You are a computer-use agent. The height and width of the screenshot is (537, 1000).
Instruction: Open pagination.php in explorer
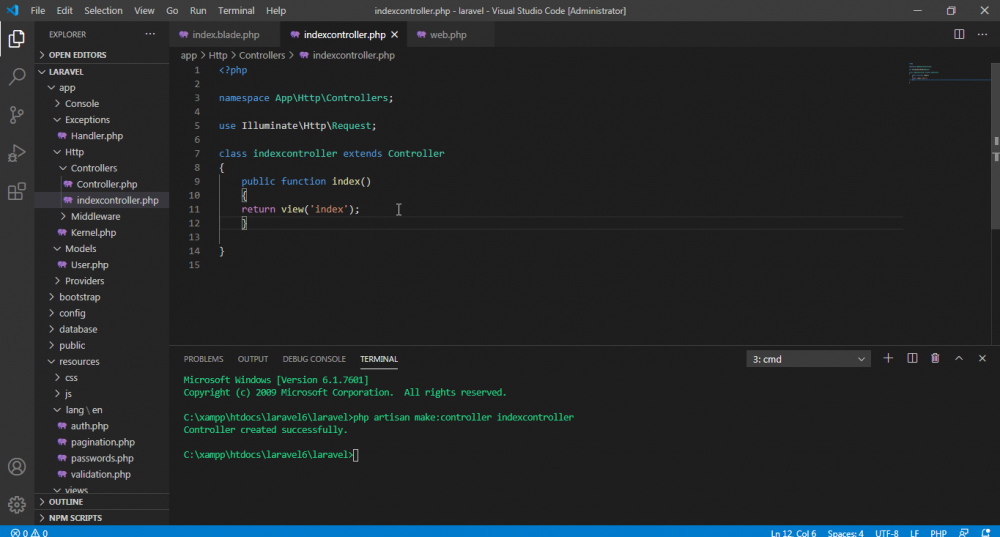click(102, 442)
